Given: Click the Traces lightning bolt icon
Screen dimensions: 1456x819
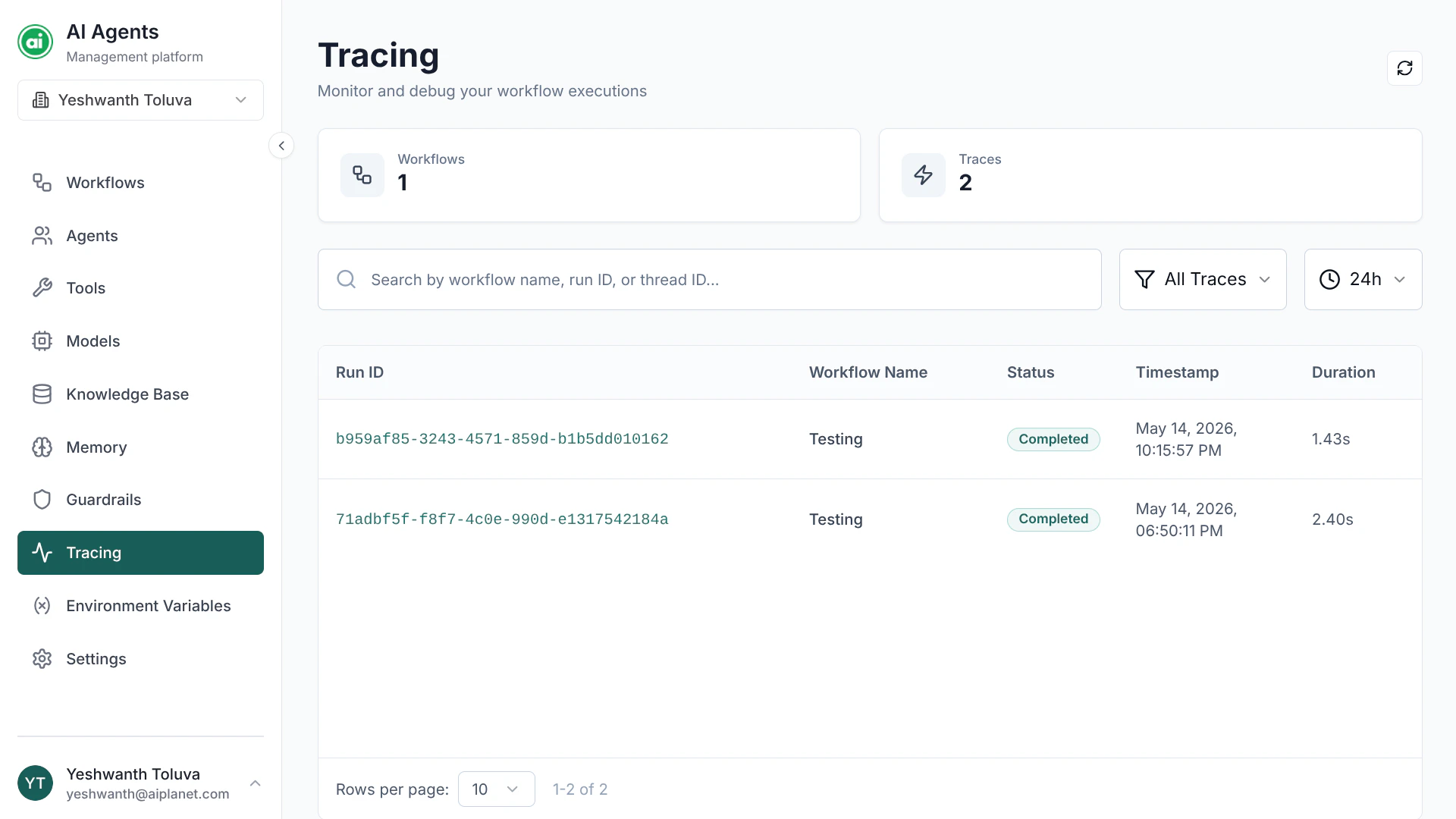Looking at the screenshot, I should pyautogui.click(x=923, y=175).
